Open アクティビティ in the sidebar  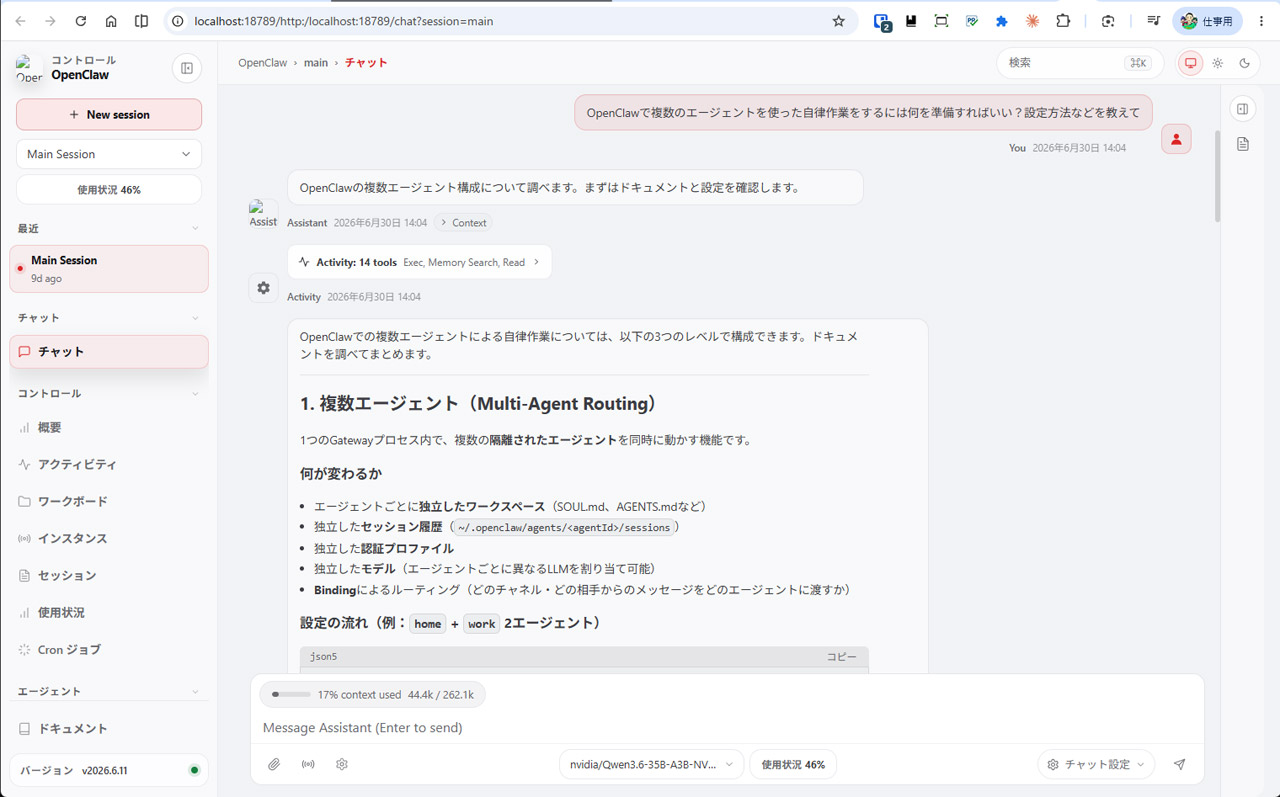pos(109,464)
